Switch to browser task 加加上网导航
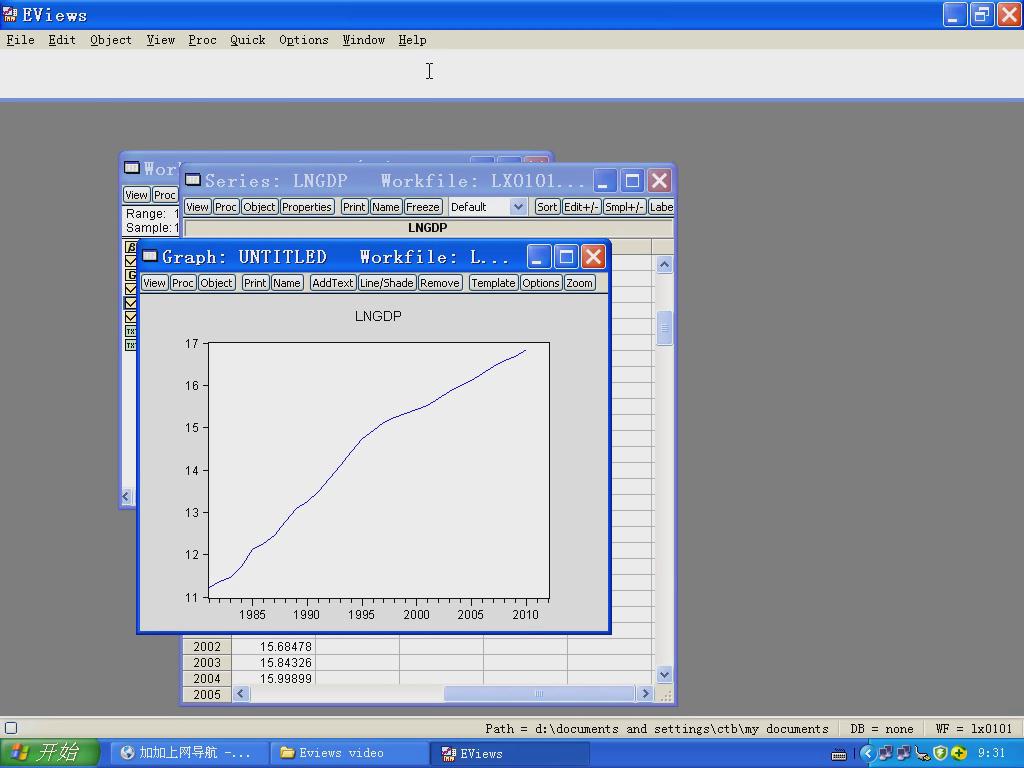 (x=187, y=753)
